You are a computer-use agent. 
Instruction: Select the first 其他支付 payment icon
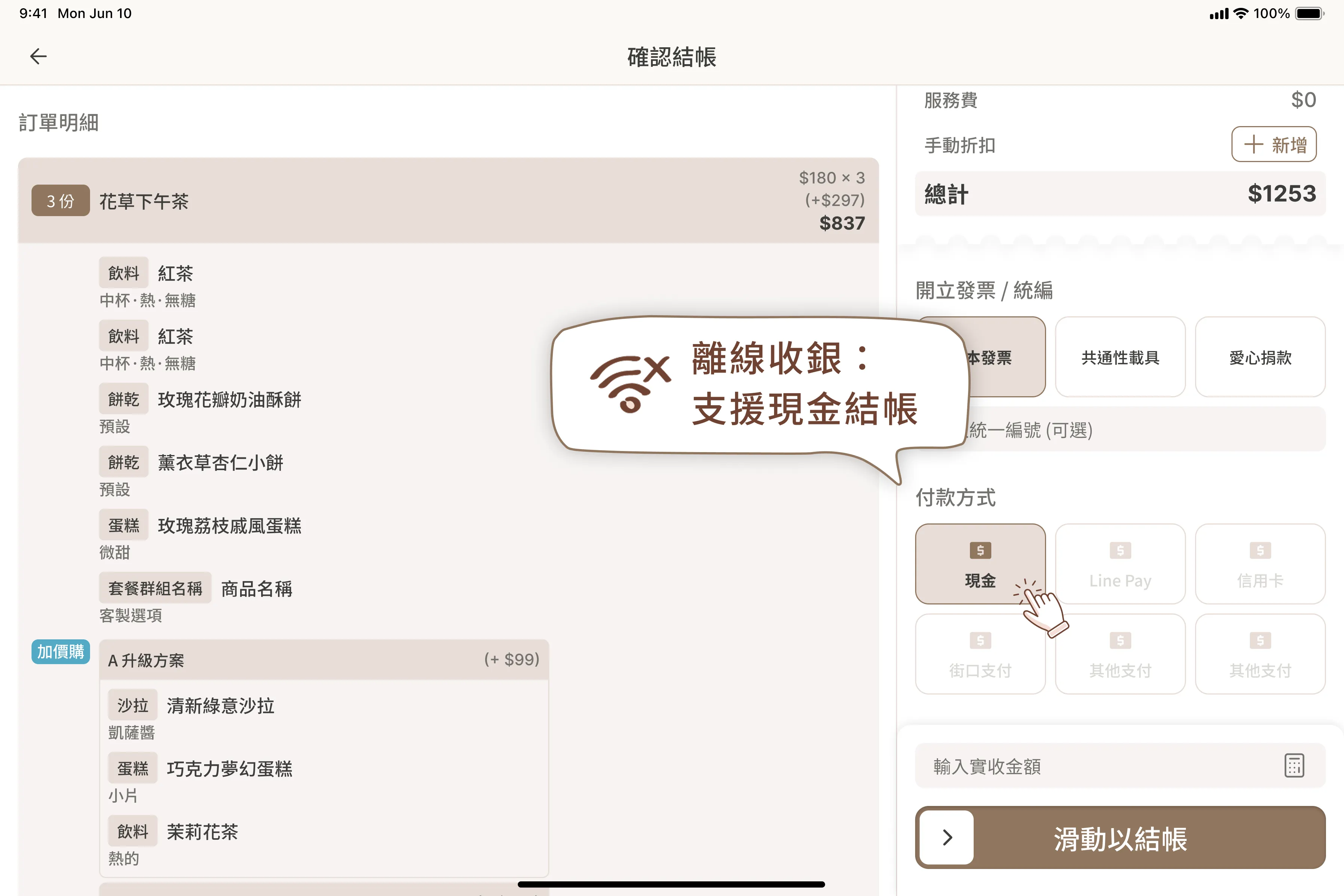point(1120,640)
